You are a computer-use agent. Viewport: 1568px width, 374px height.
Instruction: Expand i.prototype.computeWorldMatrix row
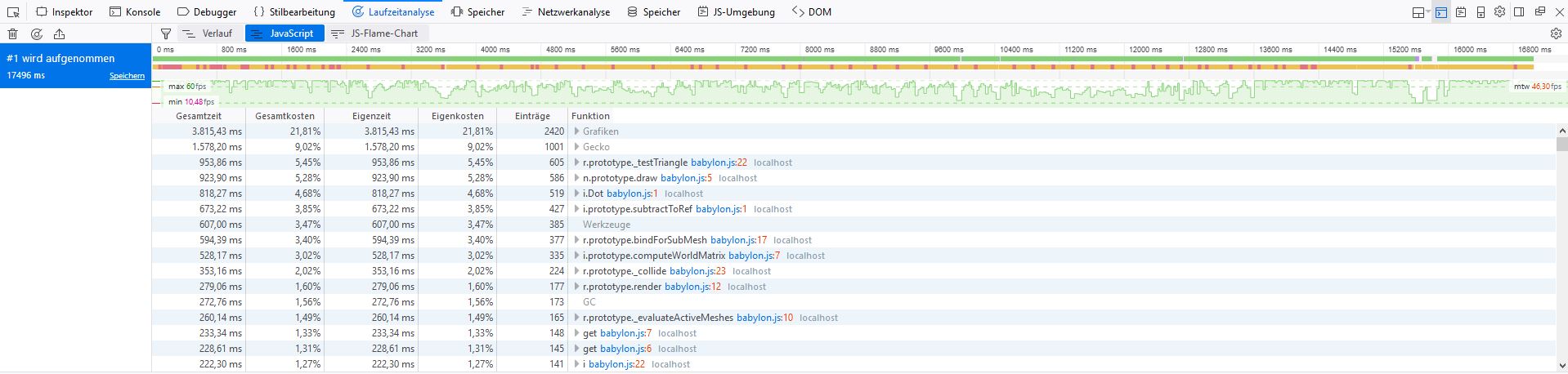576,256
